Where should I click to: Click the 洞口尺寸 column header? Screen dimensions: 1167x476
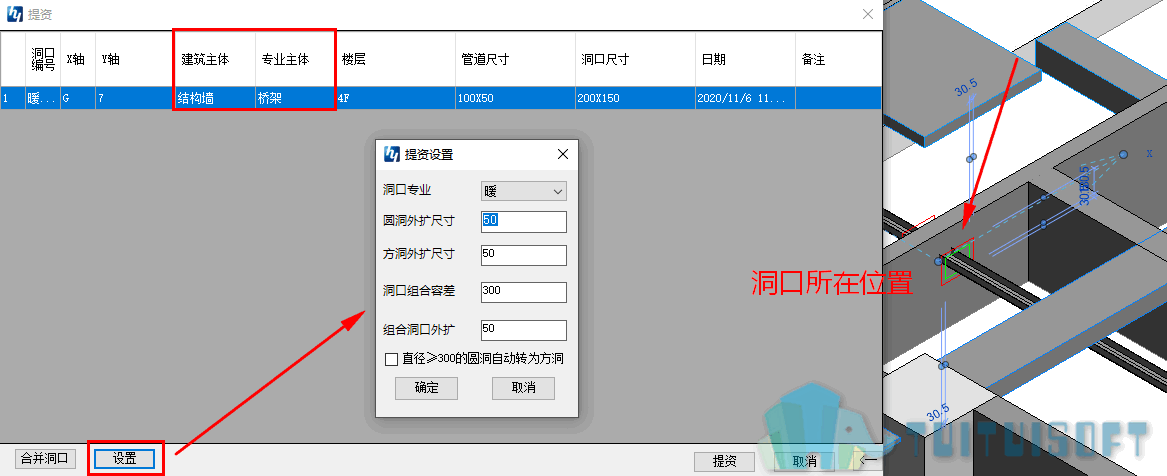click(636, 59)
